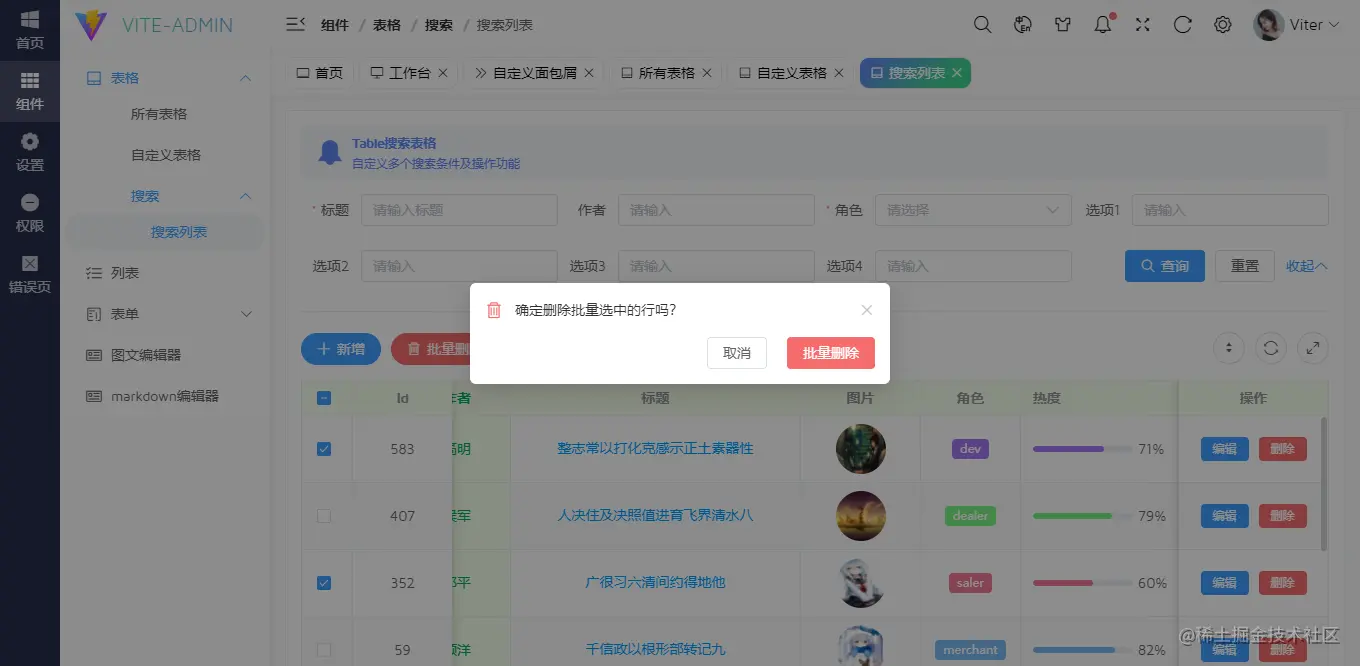This screenshot has width=1360, height=666.
Task: Confirm with the 批量删除 button
Action: click(x=830, y=353)
